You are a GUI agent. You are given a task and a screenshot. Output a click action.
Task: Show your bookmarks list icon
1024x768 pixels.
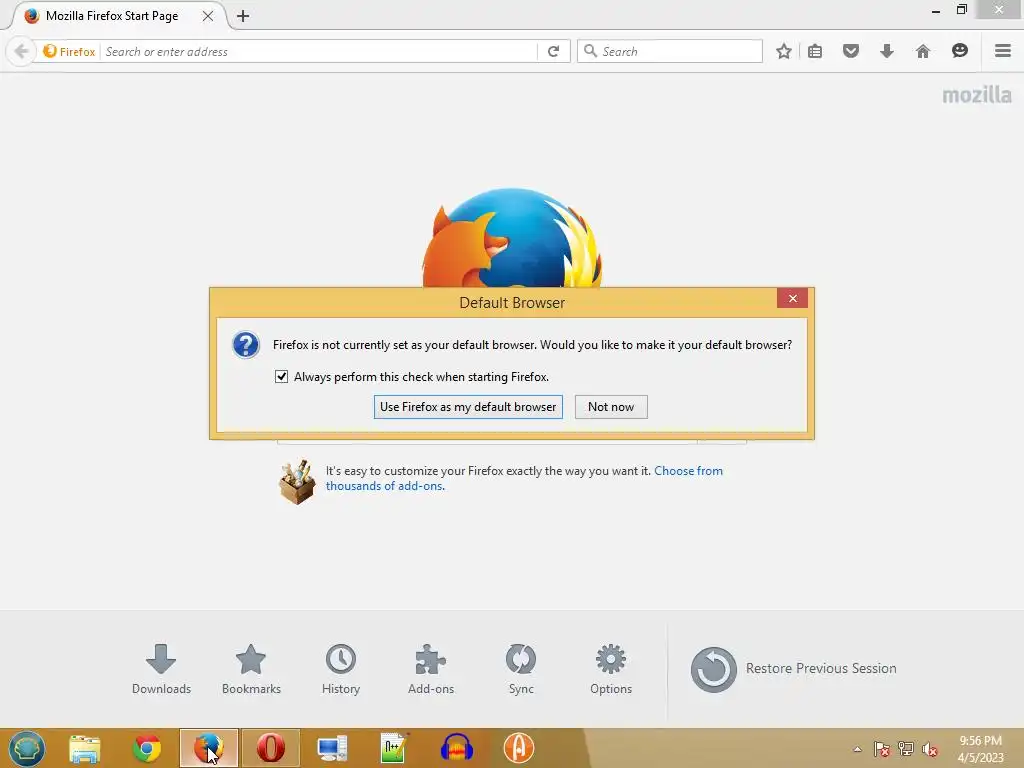[x=814, y=51]
